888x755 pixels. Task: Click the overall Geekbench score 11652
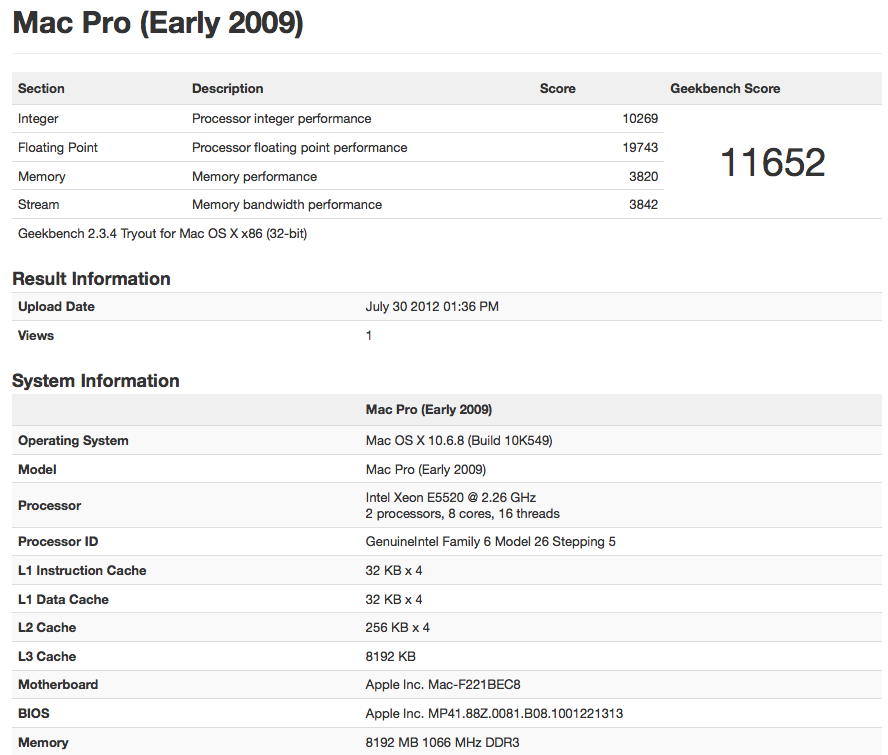[x=772, y=162]
